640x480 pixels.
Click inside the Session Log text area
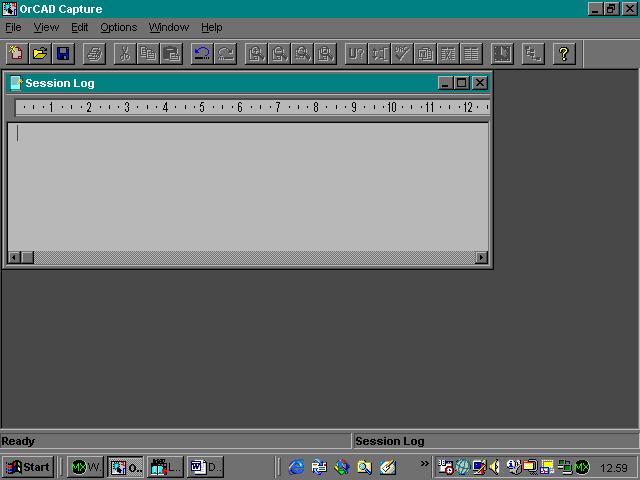tap(248, 187)
